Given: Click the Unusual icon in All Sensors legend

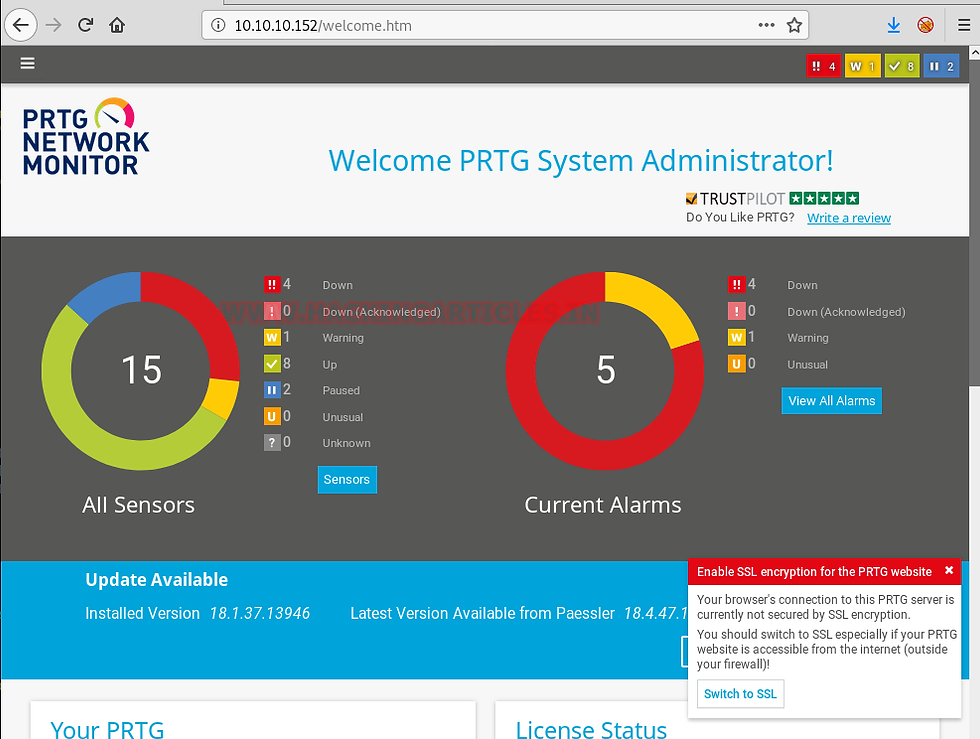Looking at the screenshot, I should pyautogui.click(x=272, y=416).
